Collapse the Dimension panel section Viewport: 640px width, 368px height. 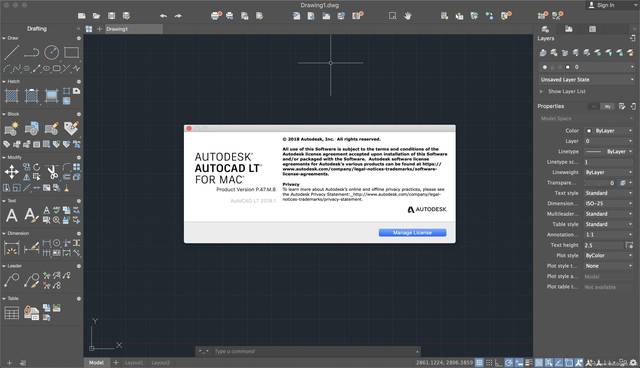pyautogui.click(x=4, y=233)
